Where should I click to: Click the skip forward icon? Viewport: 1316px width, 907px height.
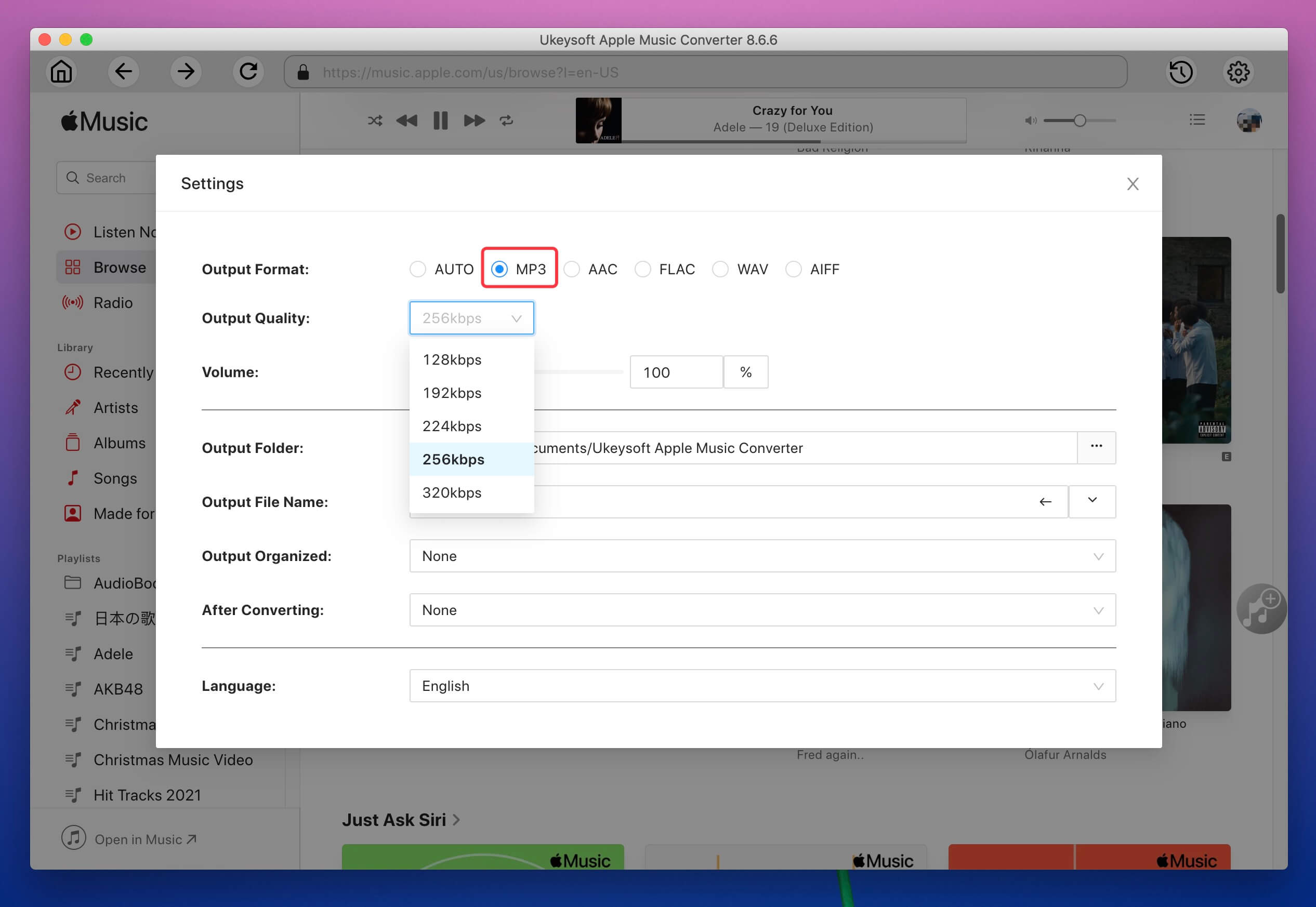(x=473, y=121)
